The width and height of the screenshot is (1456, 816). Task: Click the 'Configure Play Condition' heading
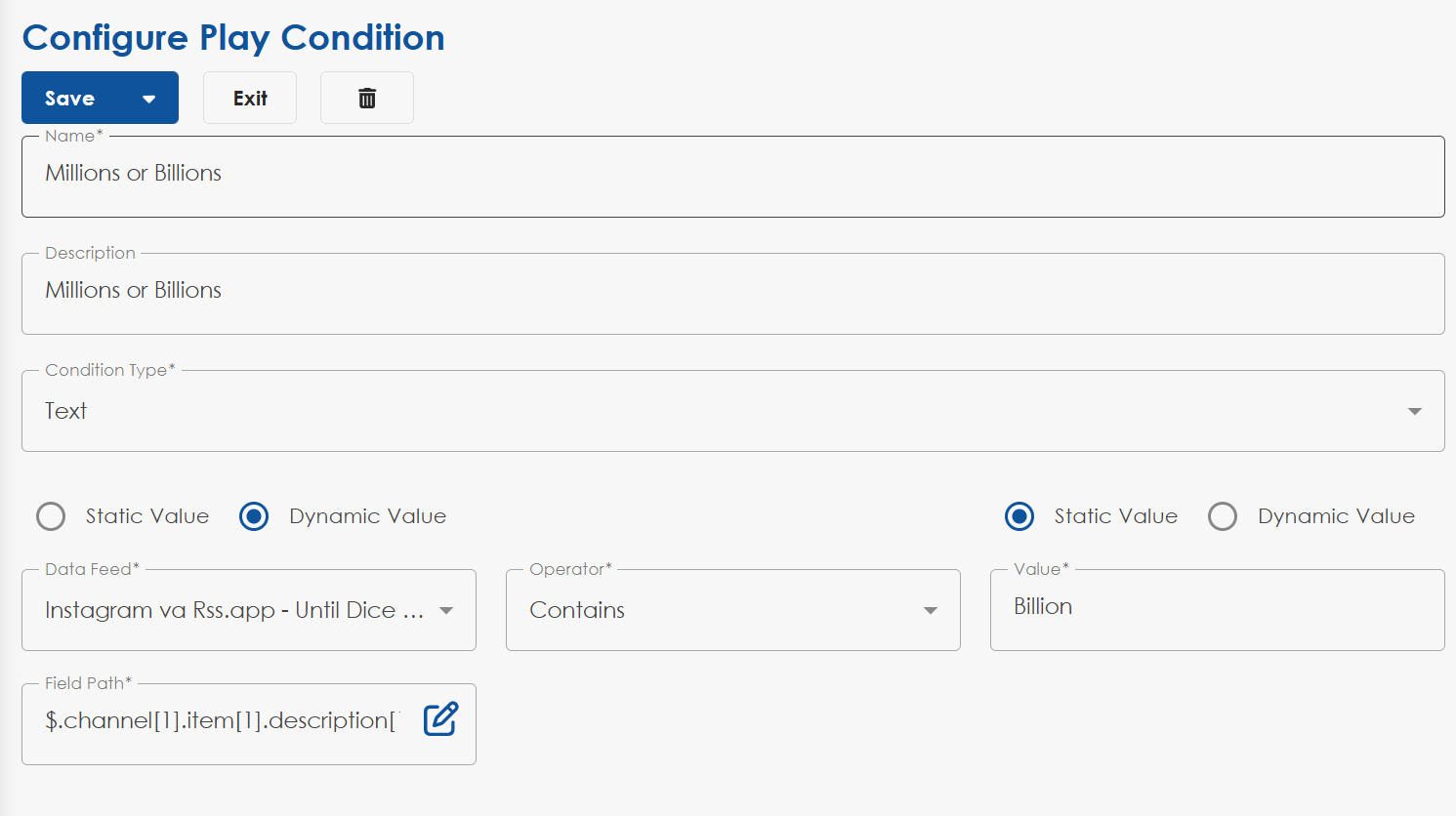coord(233,37)
